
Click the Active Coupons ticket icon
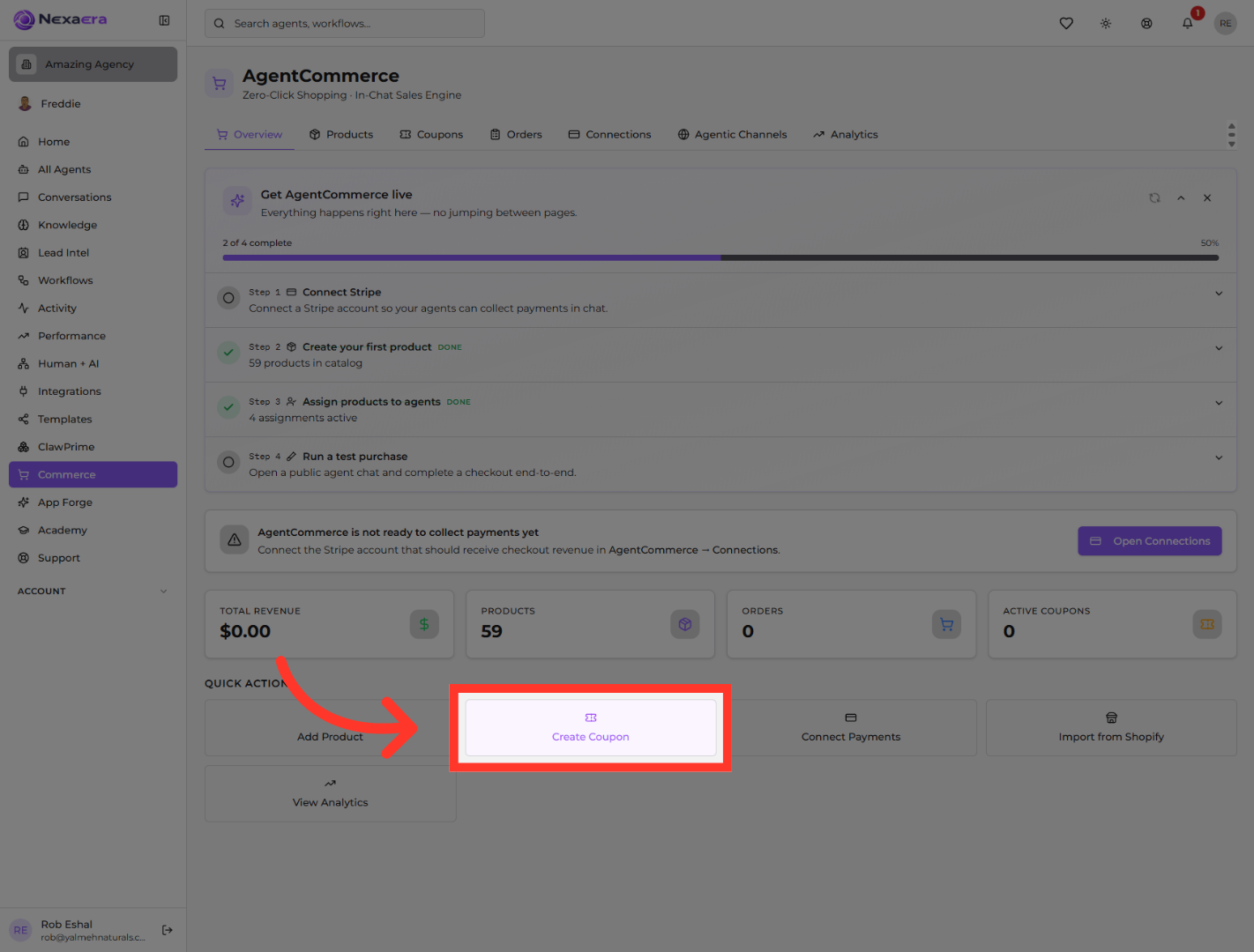pyautogui.click(x=1207, y=624)
